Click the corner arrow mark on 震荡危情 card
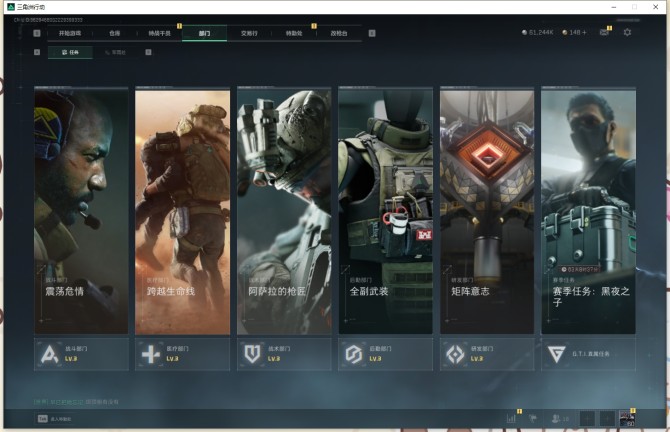The height and width of the screenshot is (432, 670). (x=41, y=270)
